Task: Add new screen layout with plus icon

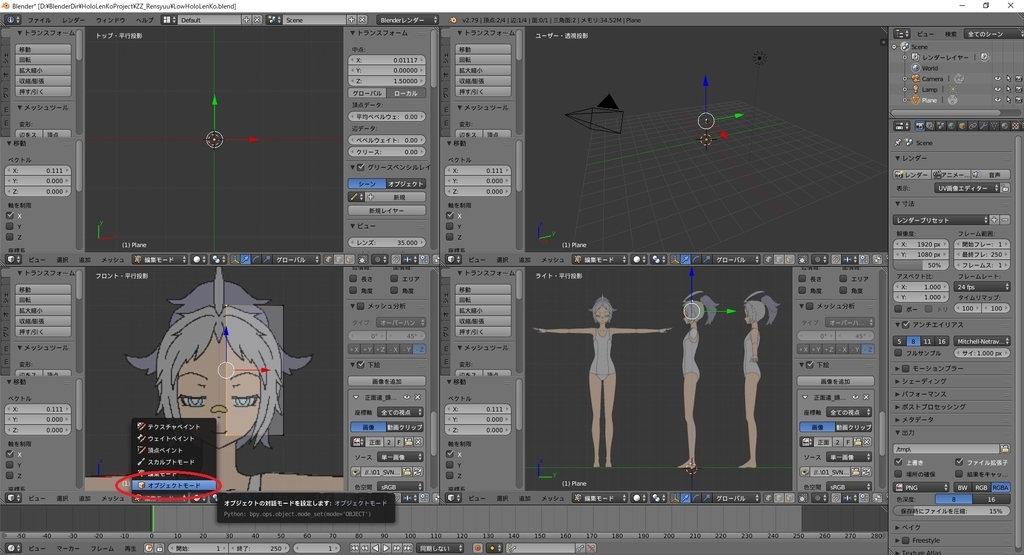Action: 247,20
